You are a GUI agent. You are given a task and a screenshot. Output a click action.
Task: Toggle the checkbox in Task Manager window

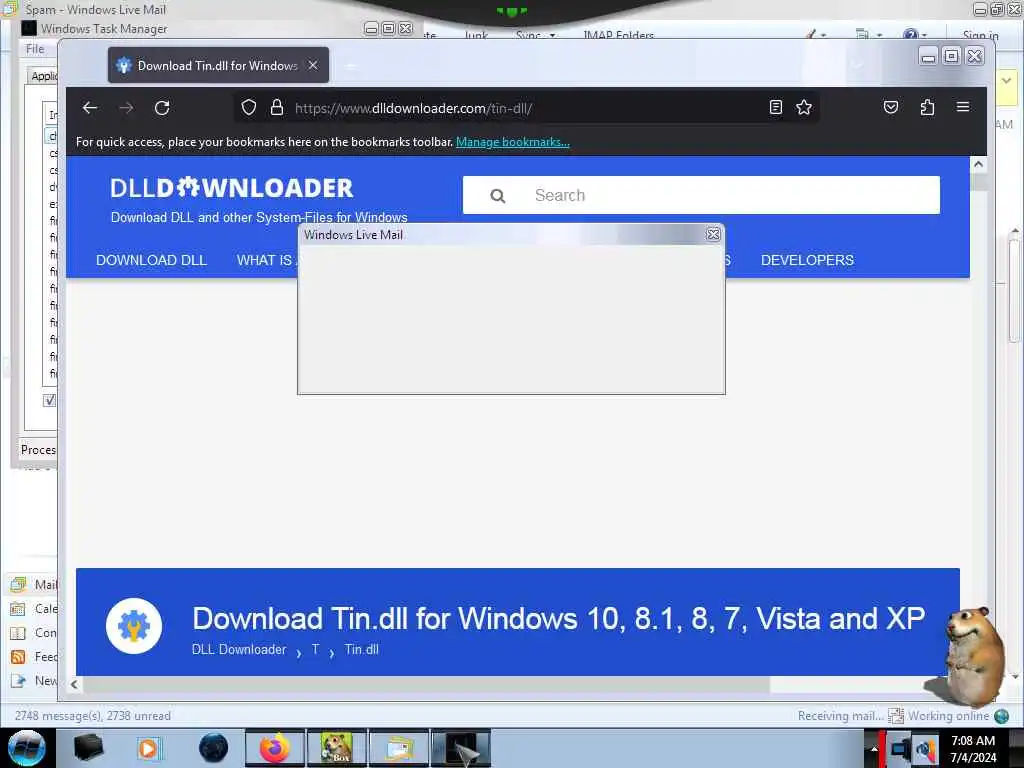coord(50,400)
